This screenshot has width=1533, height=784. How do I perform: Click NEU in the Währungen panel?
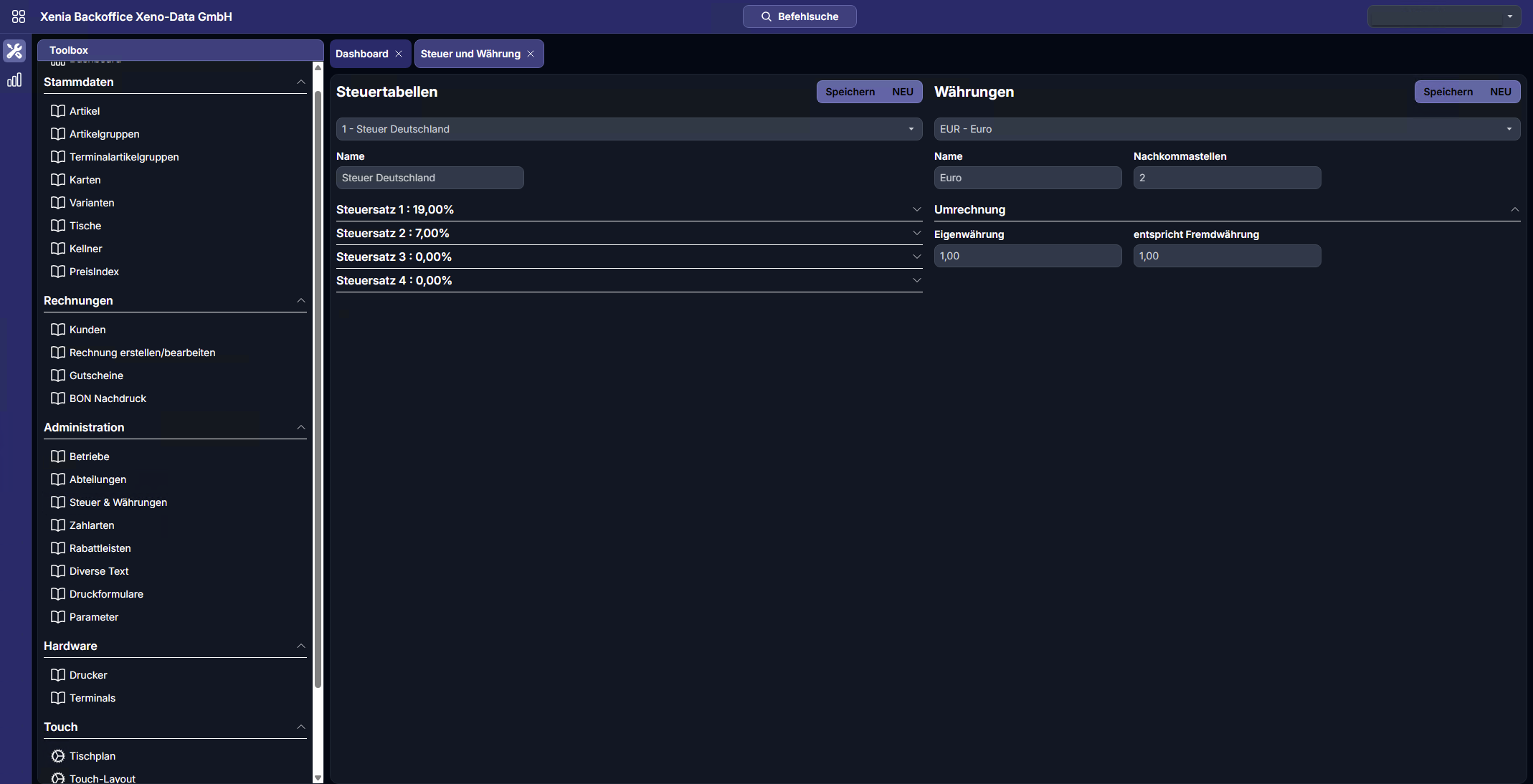[1500, 92]
